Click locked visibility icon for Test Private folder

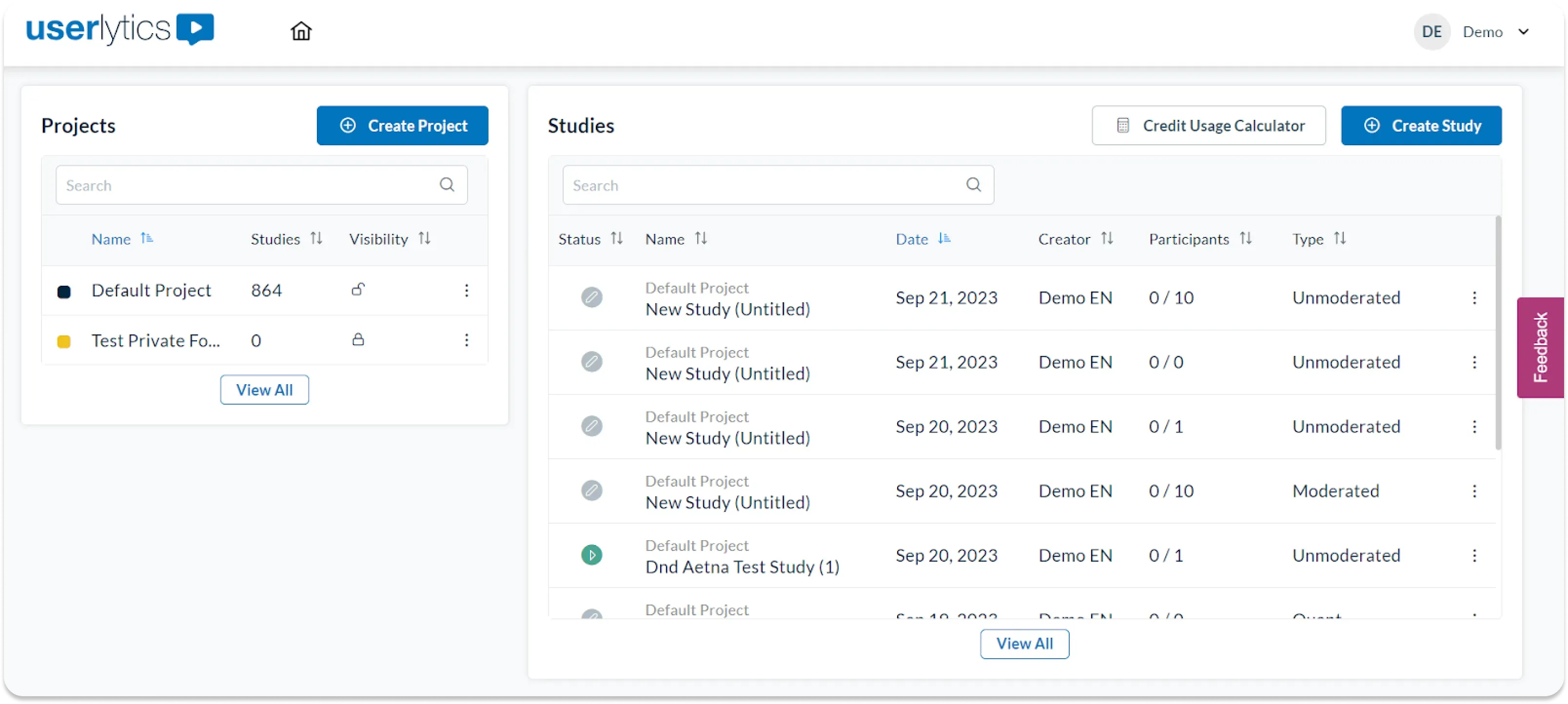click(x=358, y=339)
